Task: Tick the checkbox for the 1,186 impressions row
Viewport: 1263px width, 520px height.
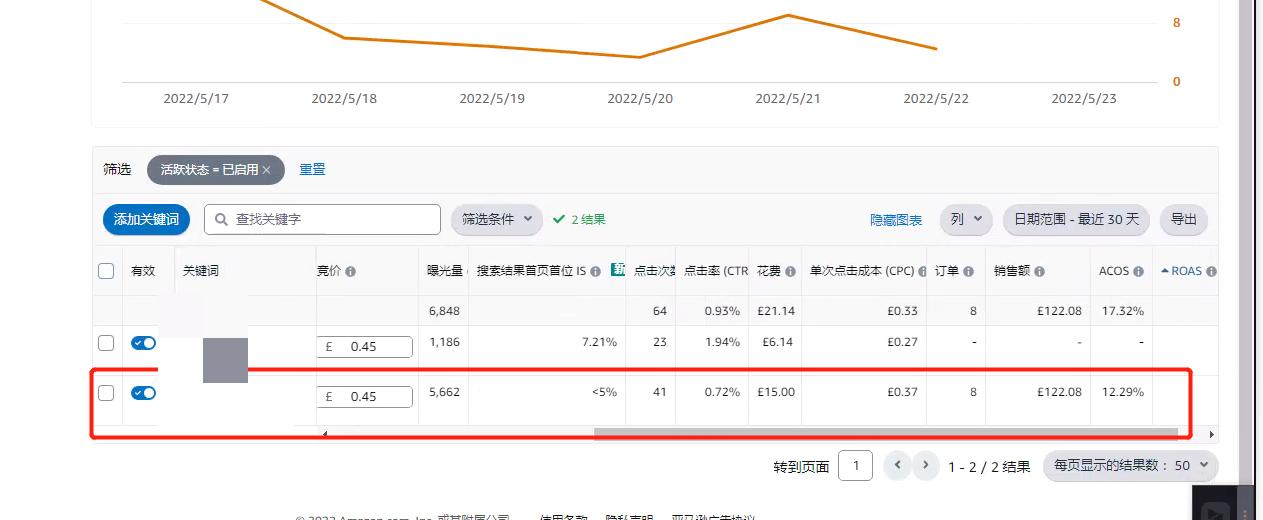Action: (x=106, y=343)
